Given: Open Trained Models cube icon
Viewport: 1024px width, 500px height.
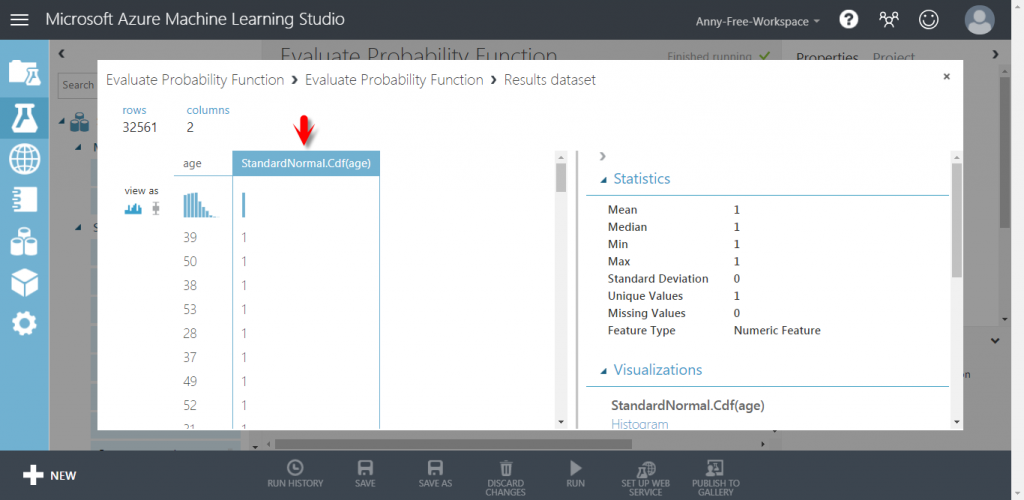Looking at the screenshot, I should click(x=24, y=282).
